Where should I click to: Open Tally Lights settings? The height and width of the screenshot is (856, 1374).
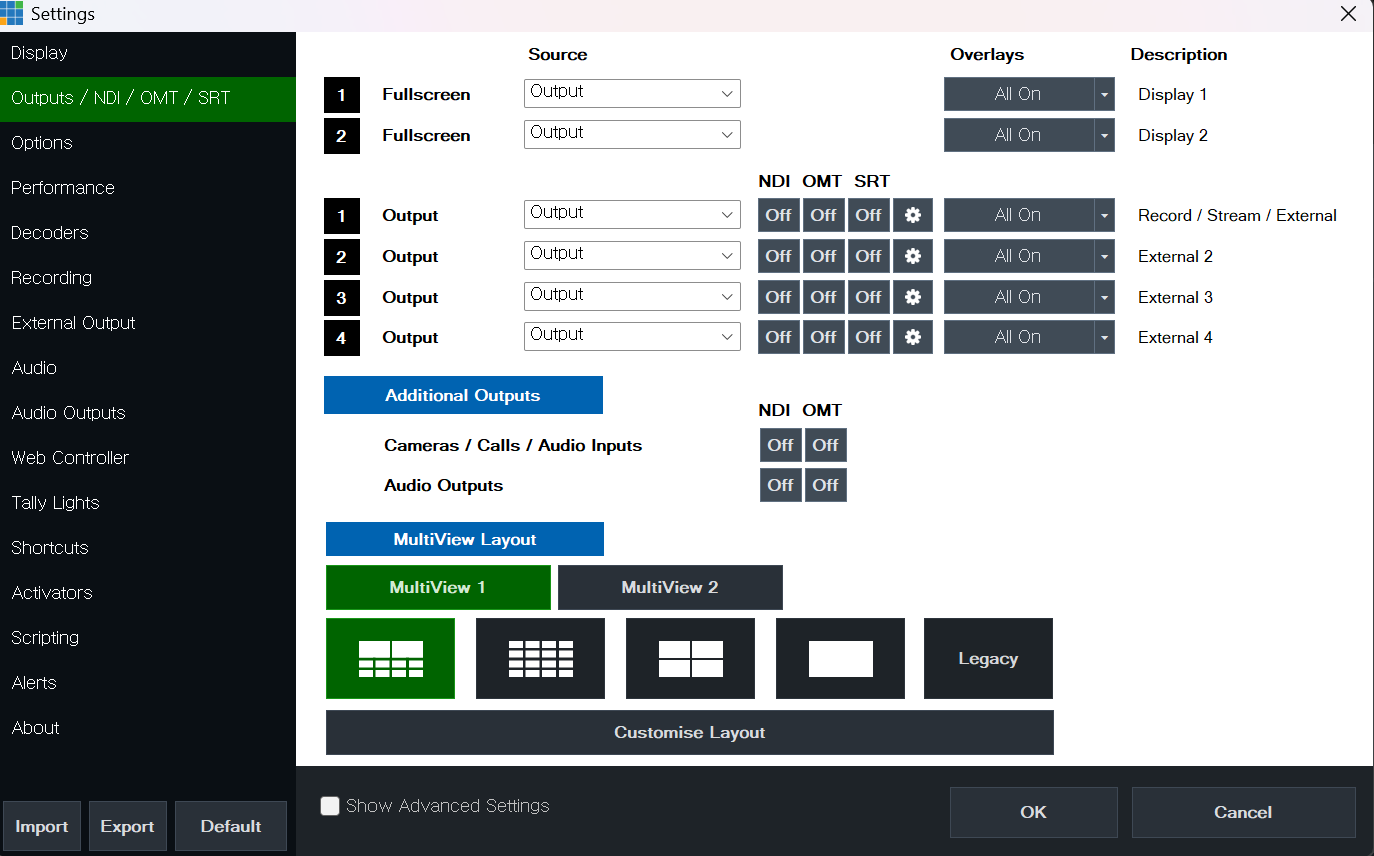click(x=148, y=503)
